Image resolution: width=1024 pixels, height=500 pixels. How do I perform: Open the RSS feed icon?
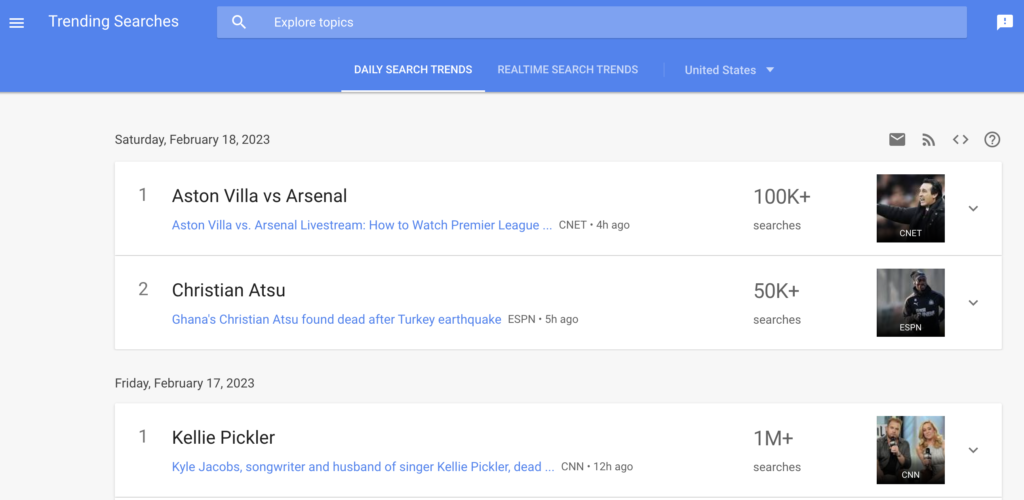pos(928,139)
